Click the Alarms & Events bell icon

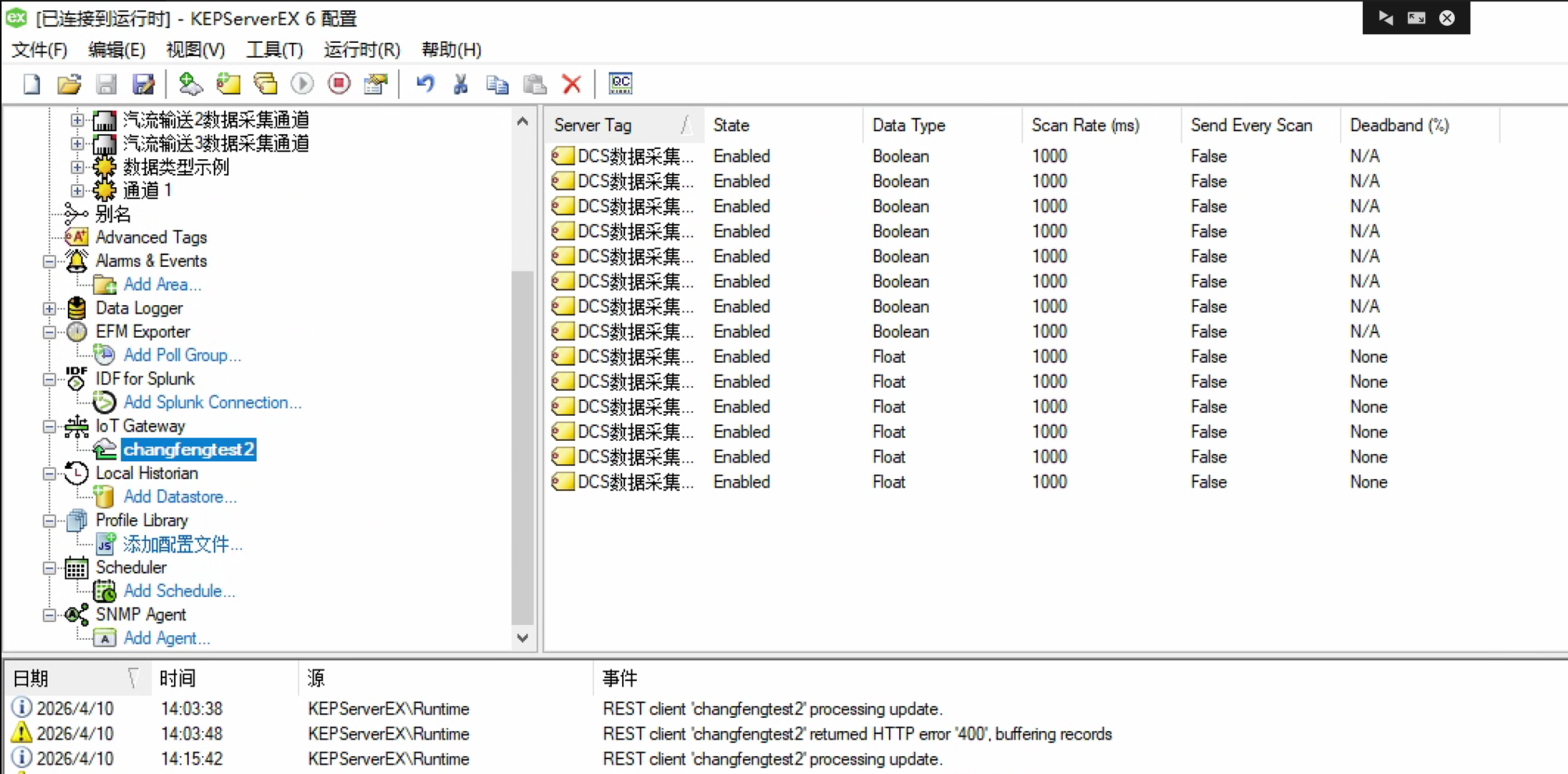coord(76,261)
